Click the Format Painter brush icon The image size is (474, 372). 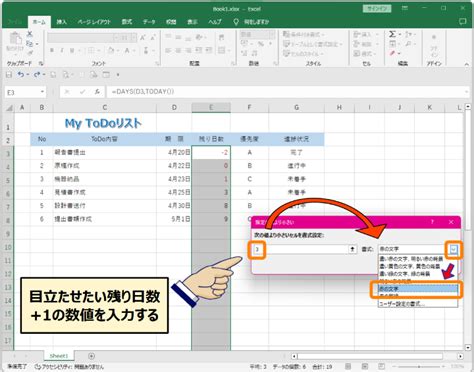pos(30,52)
